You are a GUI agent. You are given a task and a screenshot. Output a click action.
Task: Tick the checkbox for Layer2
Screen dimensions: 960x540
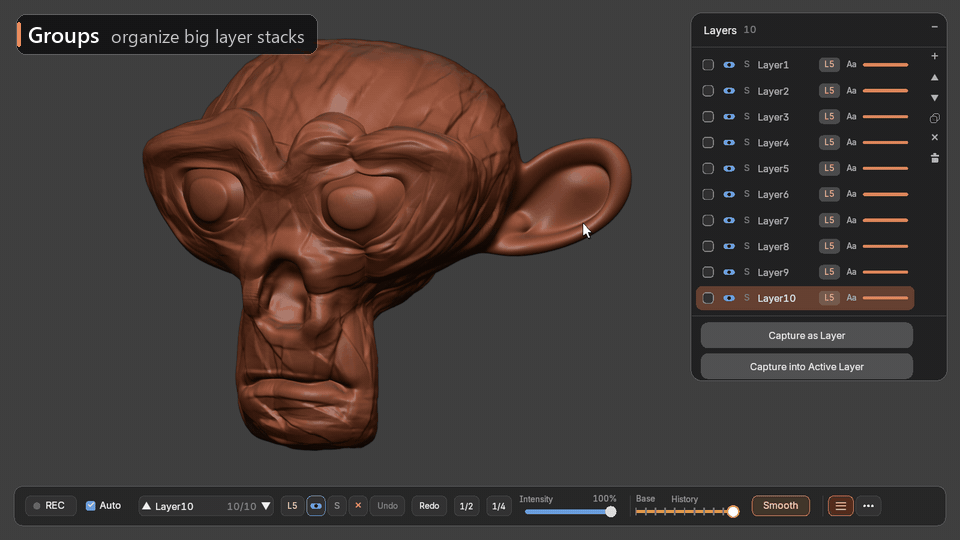tap(708, 91)
